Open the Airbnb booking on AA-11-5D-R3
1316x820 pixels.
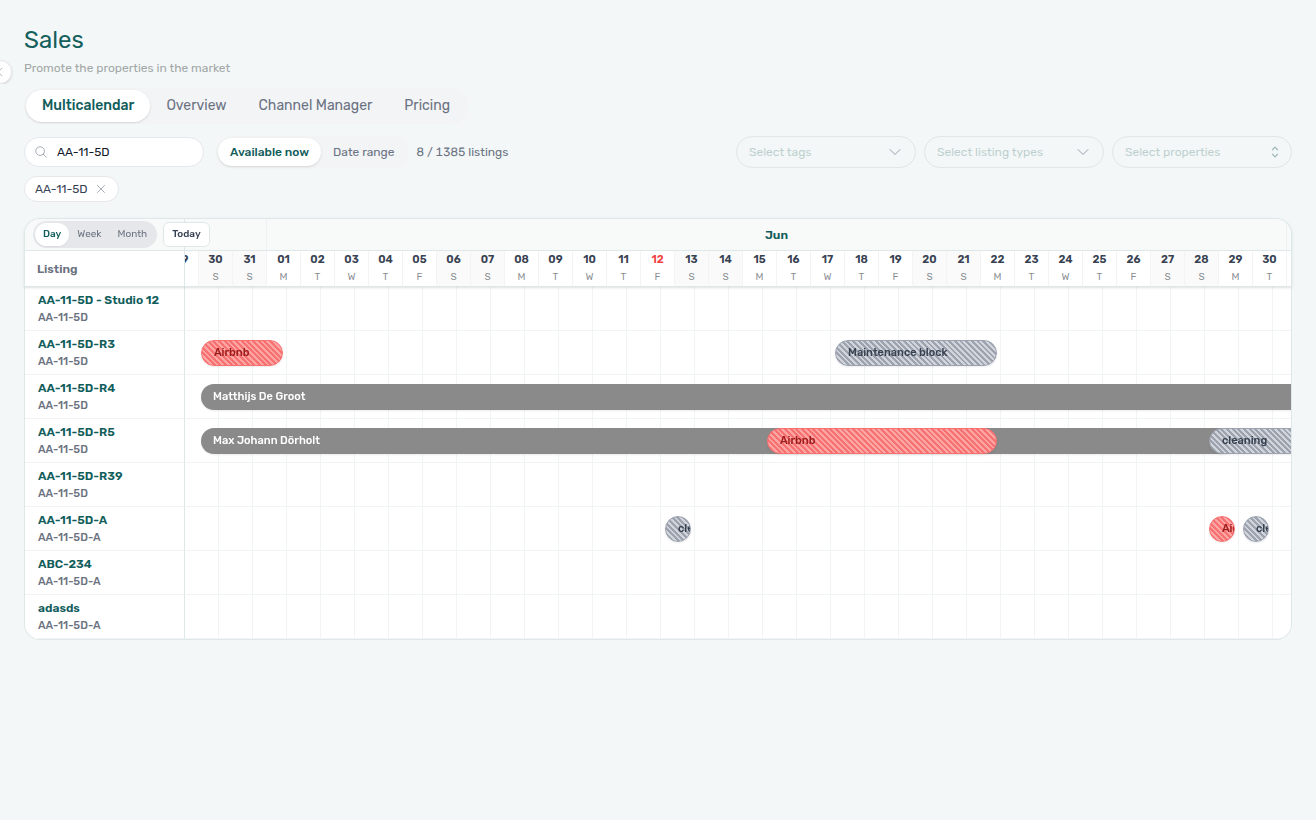pos(242,353)
